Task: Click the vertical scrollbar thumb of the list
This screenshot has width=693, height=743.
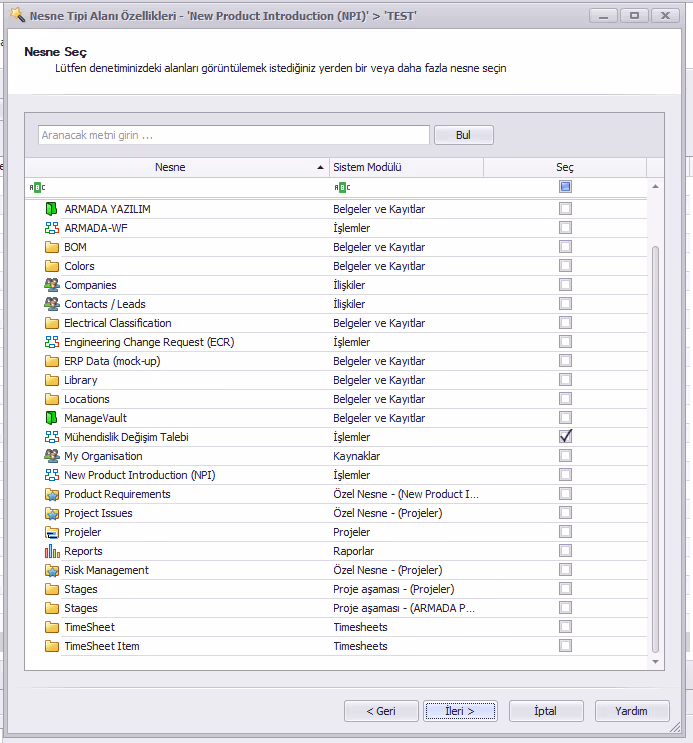Action: pos(655,449)
